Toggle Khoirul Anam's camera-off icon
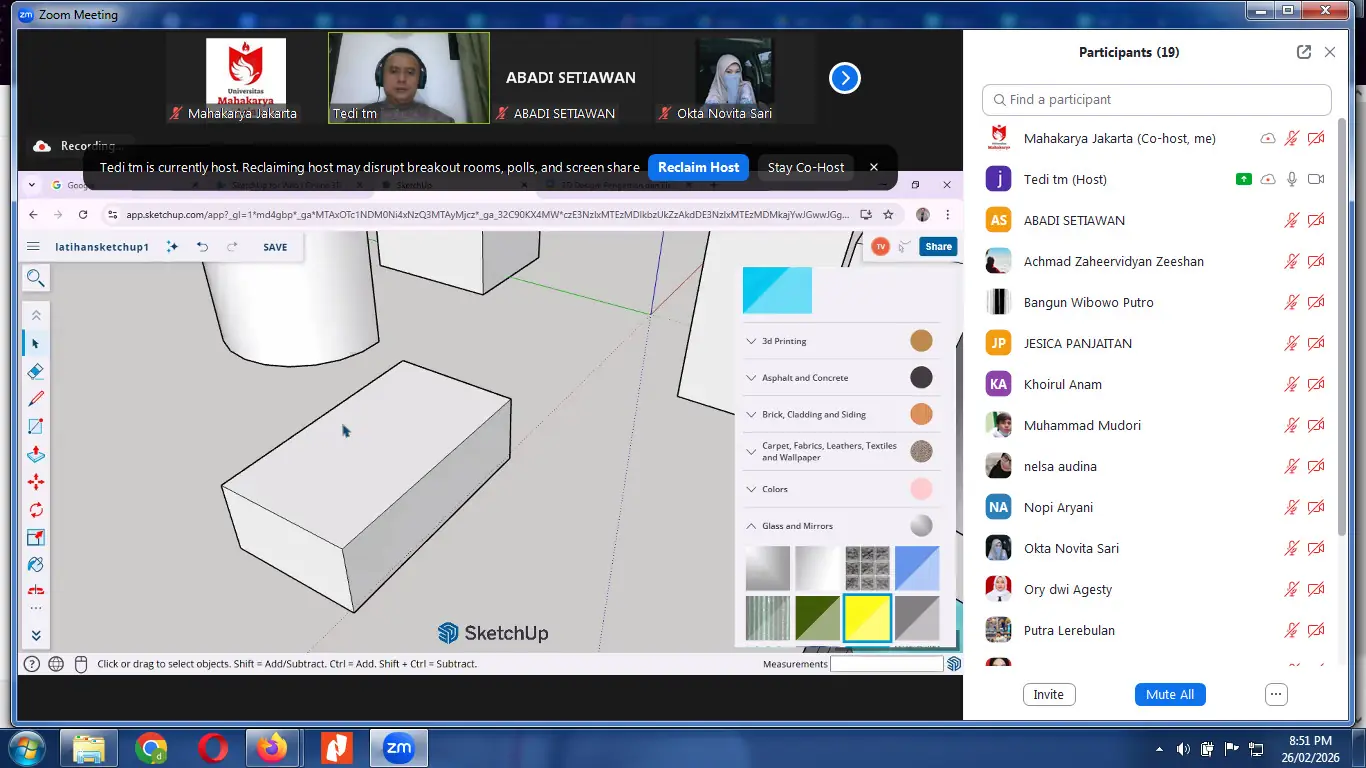Screen dimensions: 1366x768 [1316, 384]
